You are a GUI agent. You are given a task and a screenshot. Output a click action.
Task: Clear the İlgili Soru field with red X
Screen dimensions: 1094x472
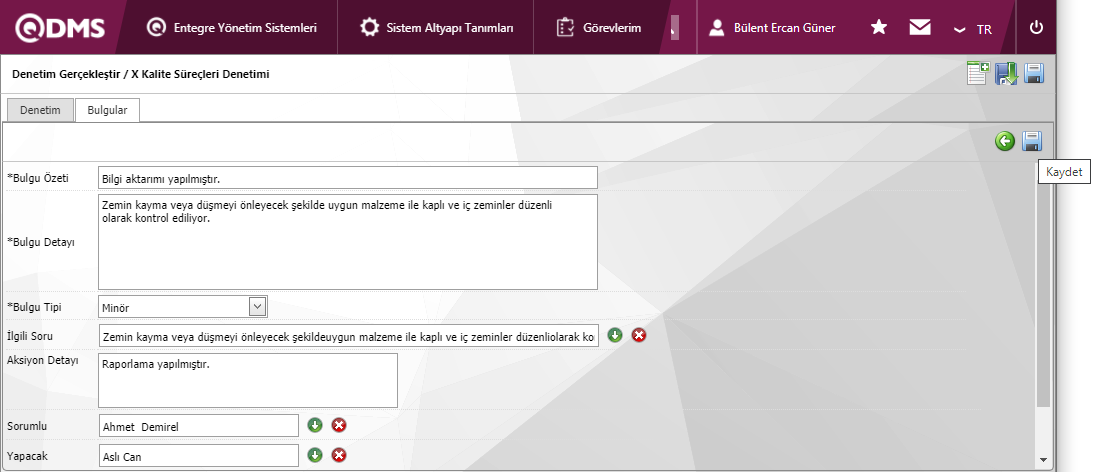point(639,335)
